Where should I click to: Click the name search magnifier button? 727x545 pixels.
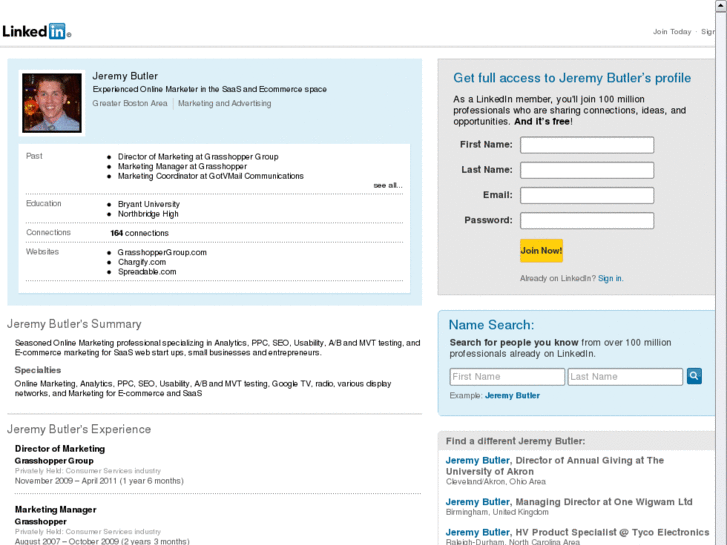point(694,376)
